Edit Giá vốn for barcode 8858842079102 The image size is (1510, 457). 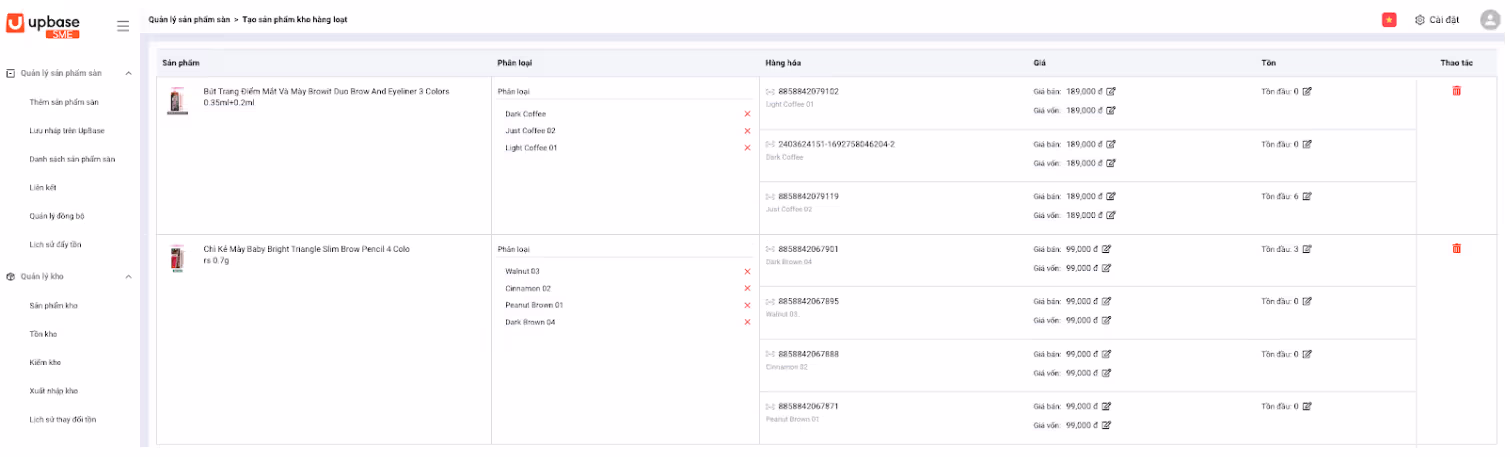pos(1111,110)
